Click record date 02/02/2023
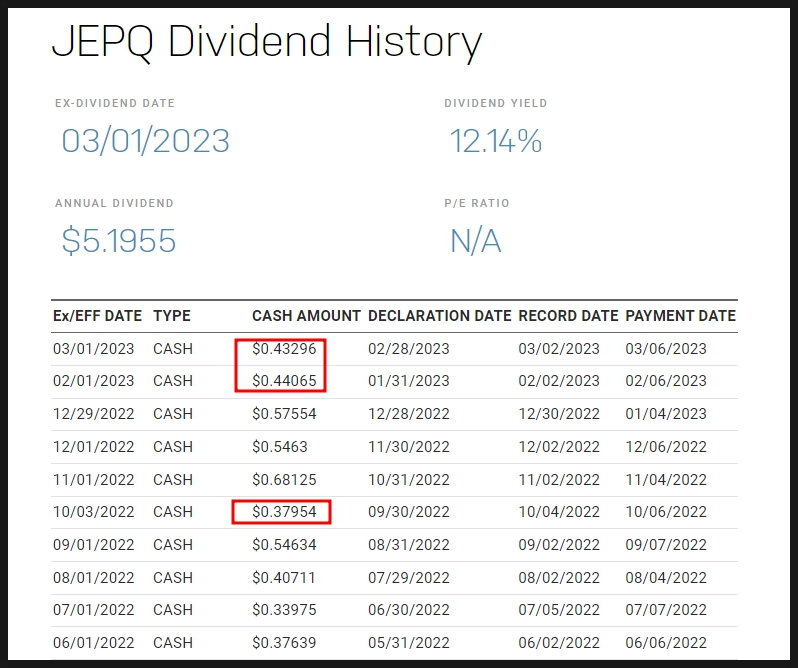This screenshot has width=798, height=668. pyautogui.click(x=559, y=381)
